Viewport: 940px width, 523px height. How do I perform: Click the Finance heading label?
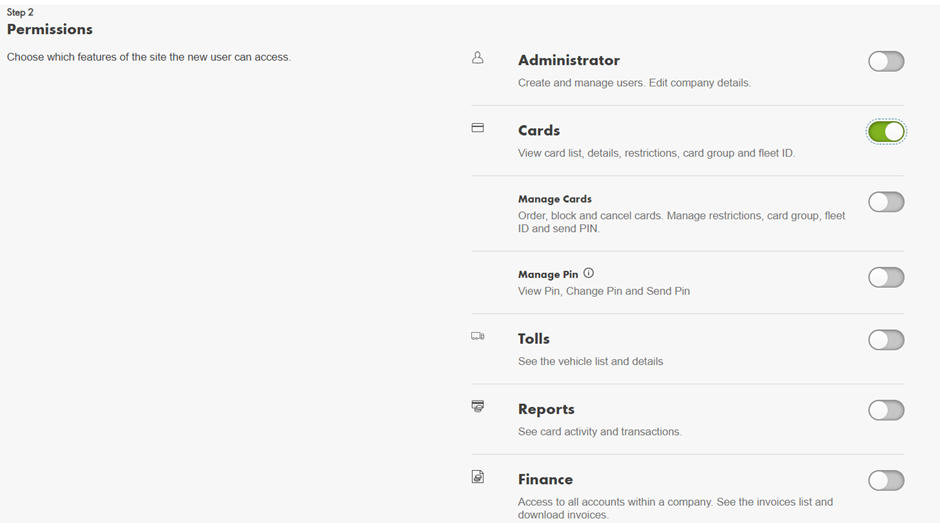click(x=545, y=479)
